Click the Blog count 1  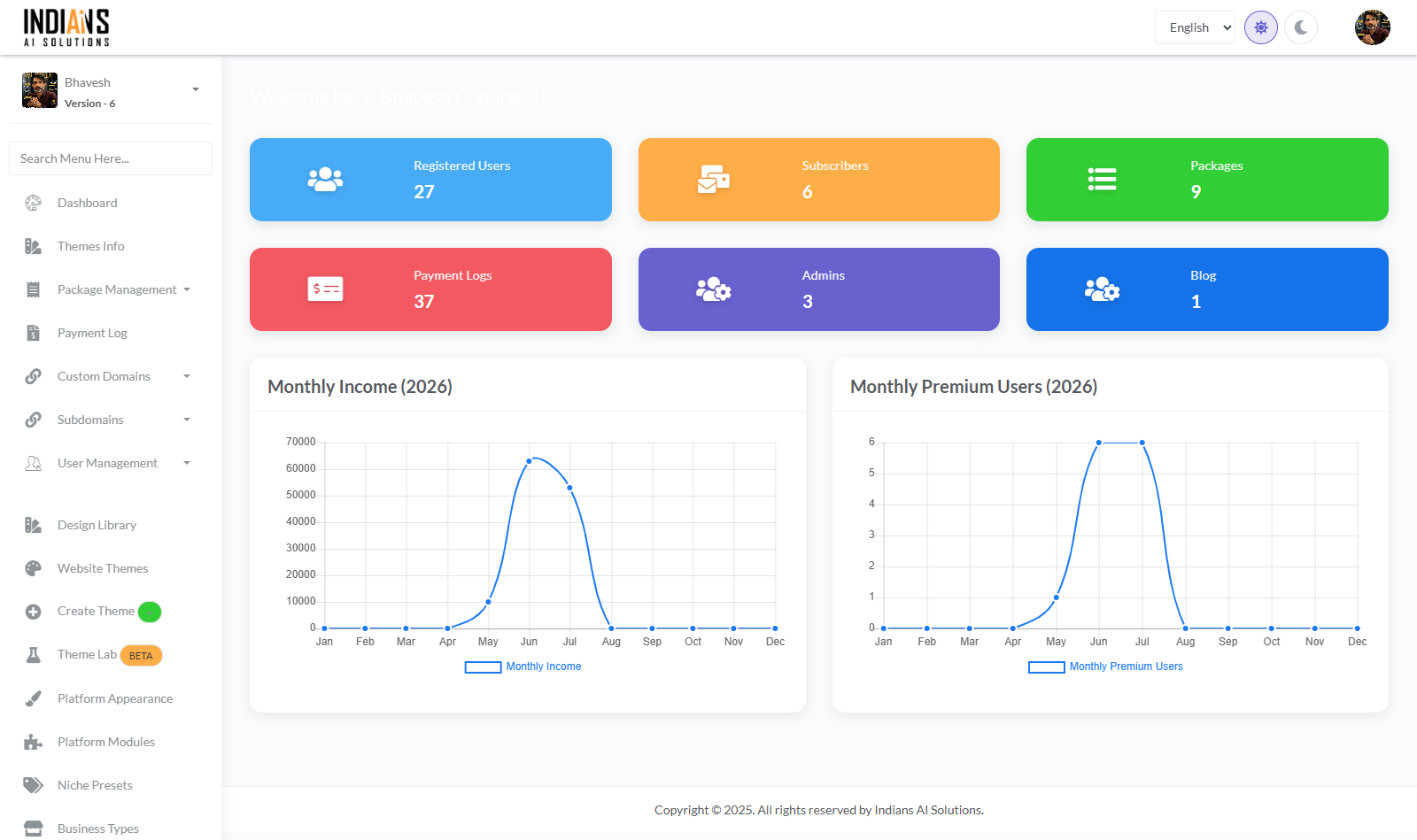pyautogui.click(x=1196, y=302)
